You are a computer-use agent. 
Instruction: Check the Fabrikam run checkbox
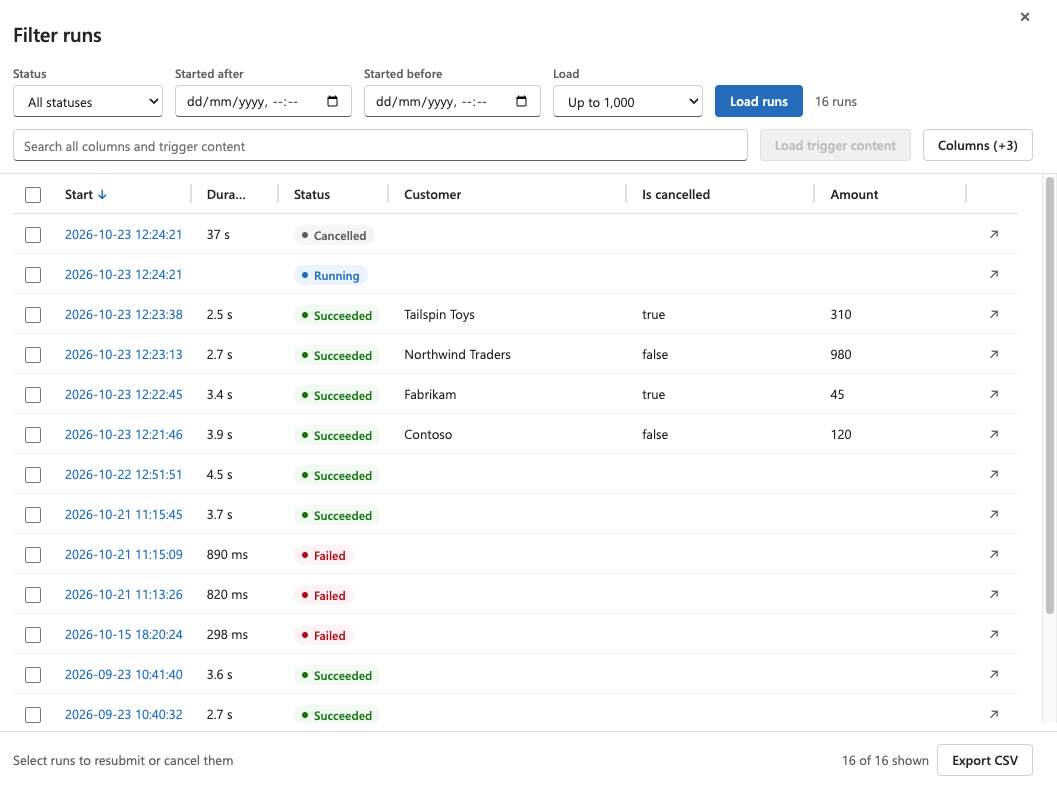click(x=33, y=395)
